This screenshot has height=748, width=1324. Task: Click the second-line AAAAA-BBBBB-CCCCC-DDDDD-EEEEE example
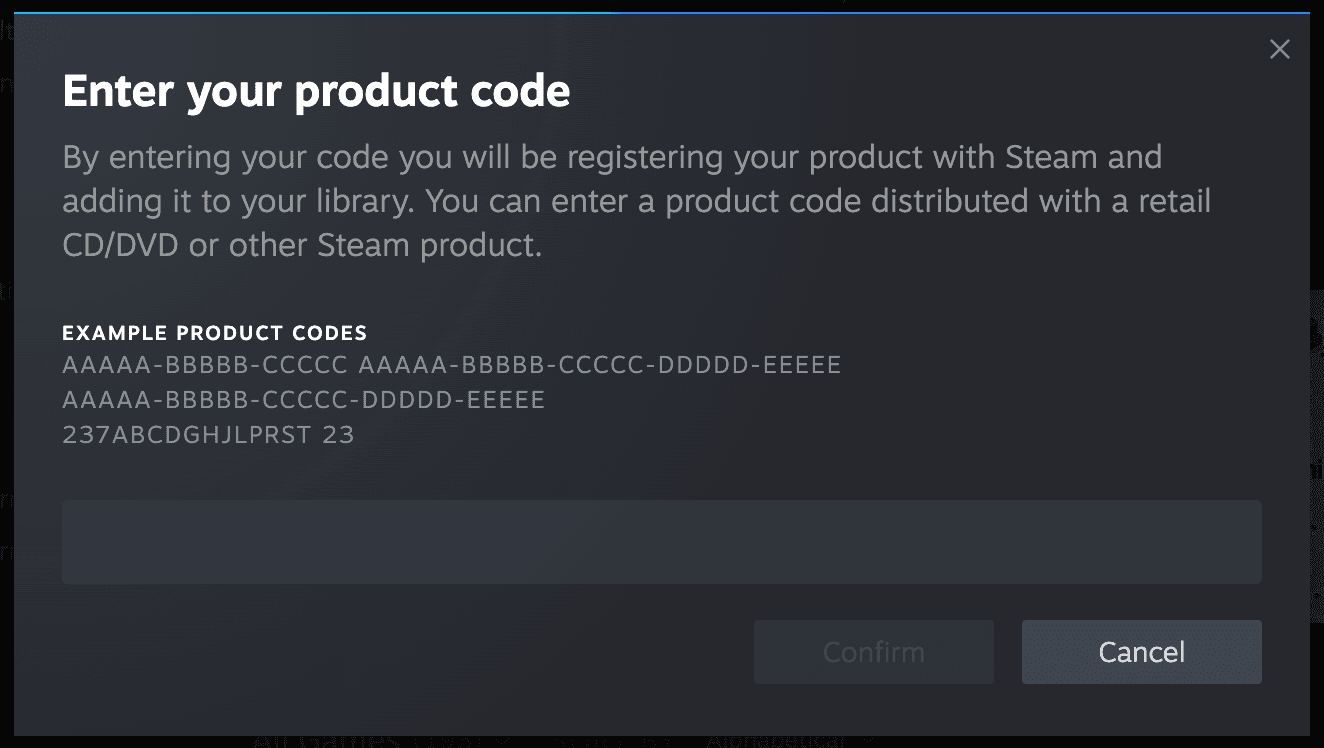303,400
